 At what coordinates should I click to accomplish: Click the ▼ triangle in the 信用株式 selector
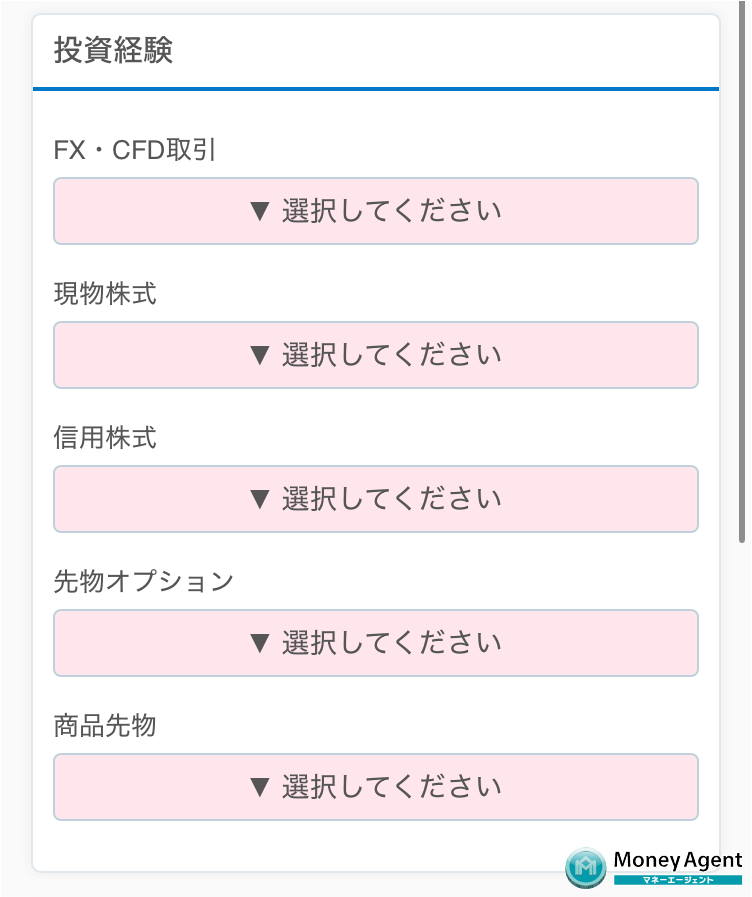260,499
